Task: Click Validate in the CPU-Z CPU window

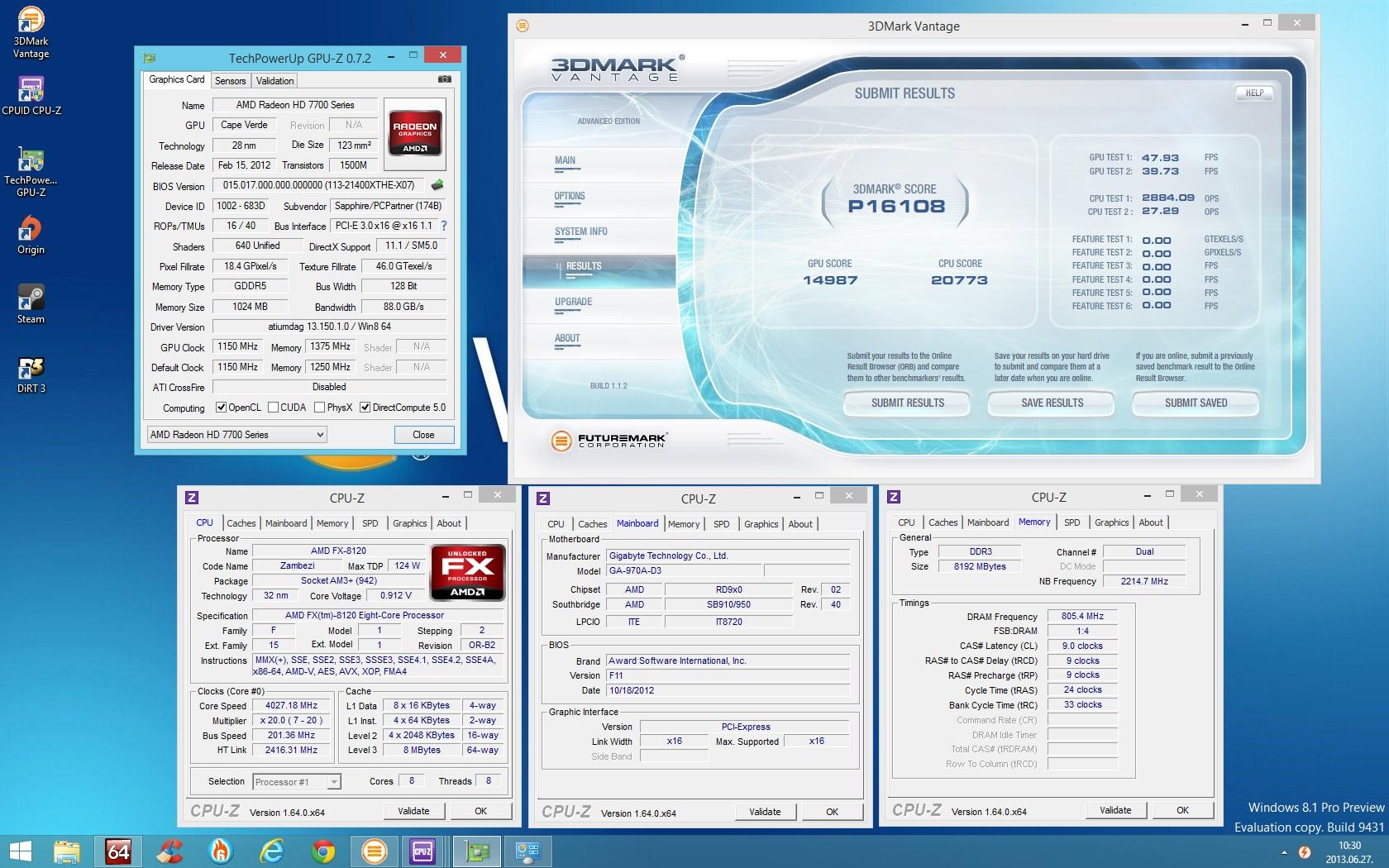Action: (413, 811)
